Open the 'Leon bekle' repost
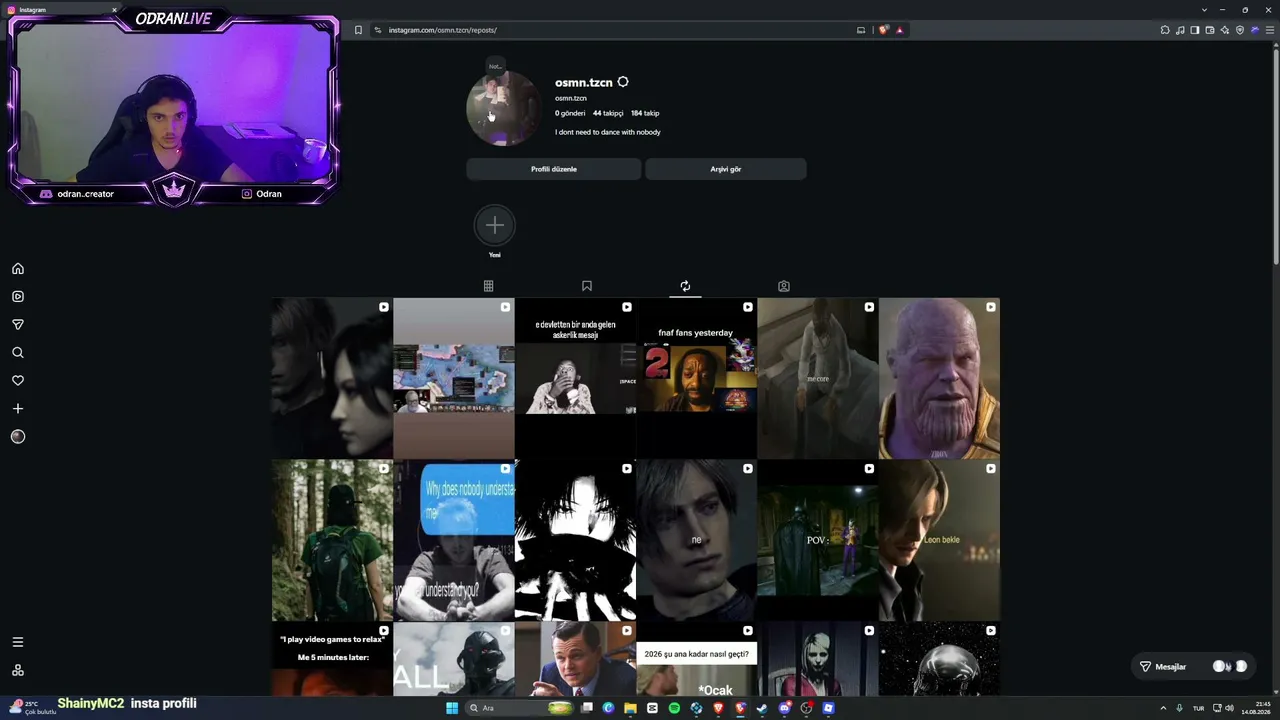This screenshot has width=1280, height=720. click(x=939, y=540)
